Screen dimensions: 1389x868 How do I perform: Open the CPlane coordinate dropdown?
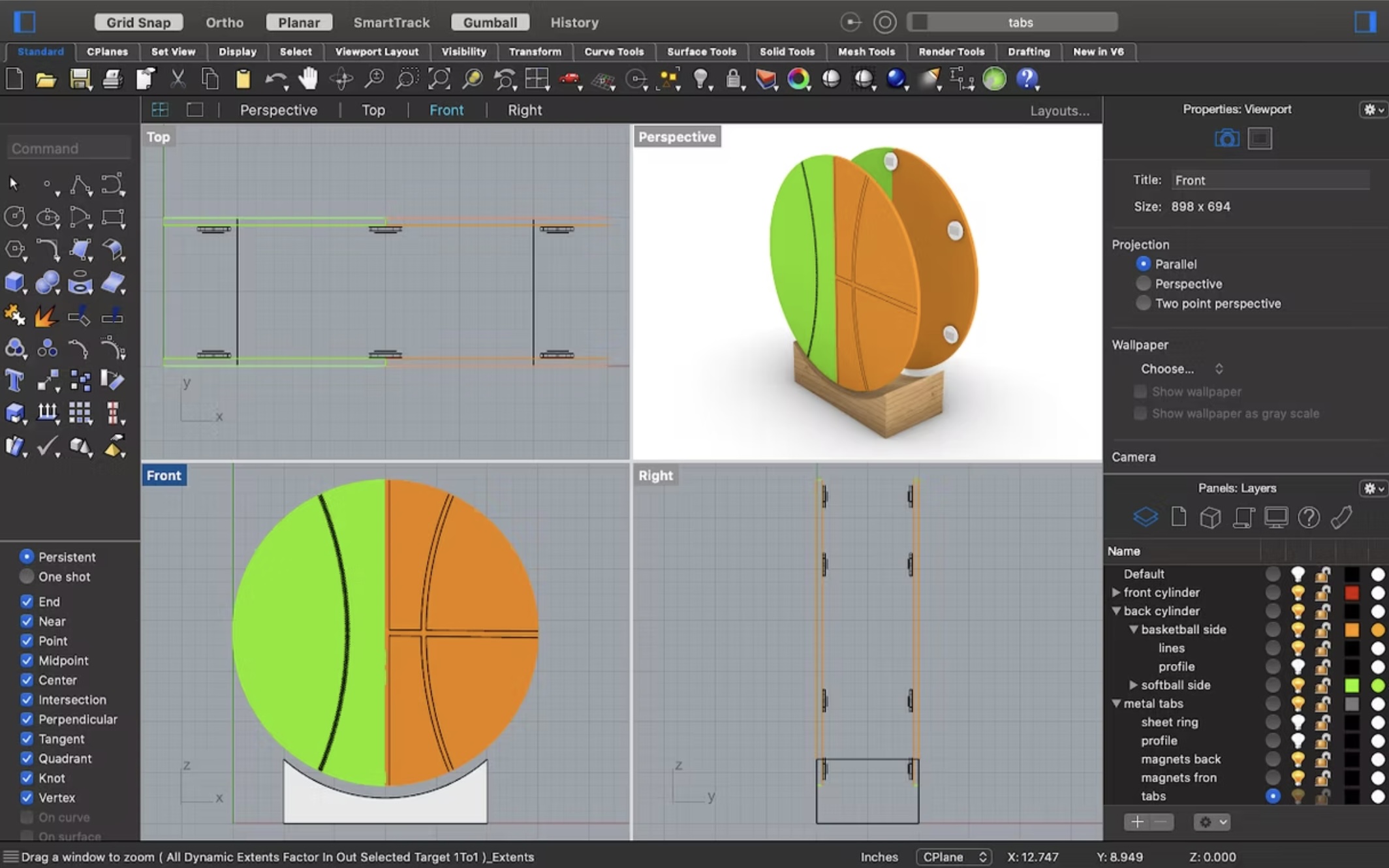pos(954,856)
